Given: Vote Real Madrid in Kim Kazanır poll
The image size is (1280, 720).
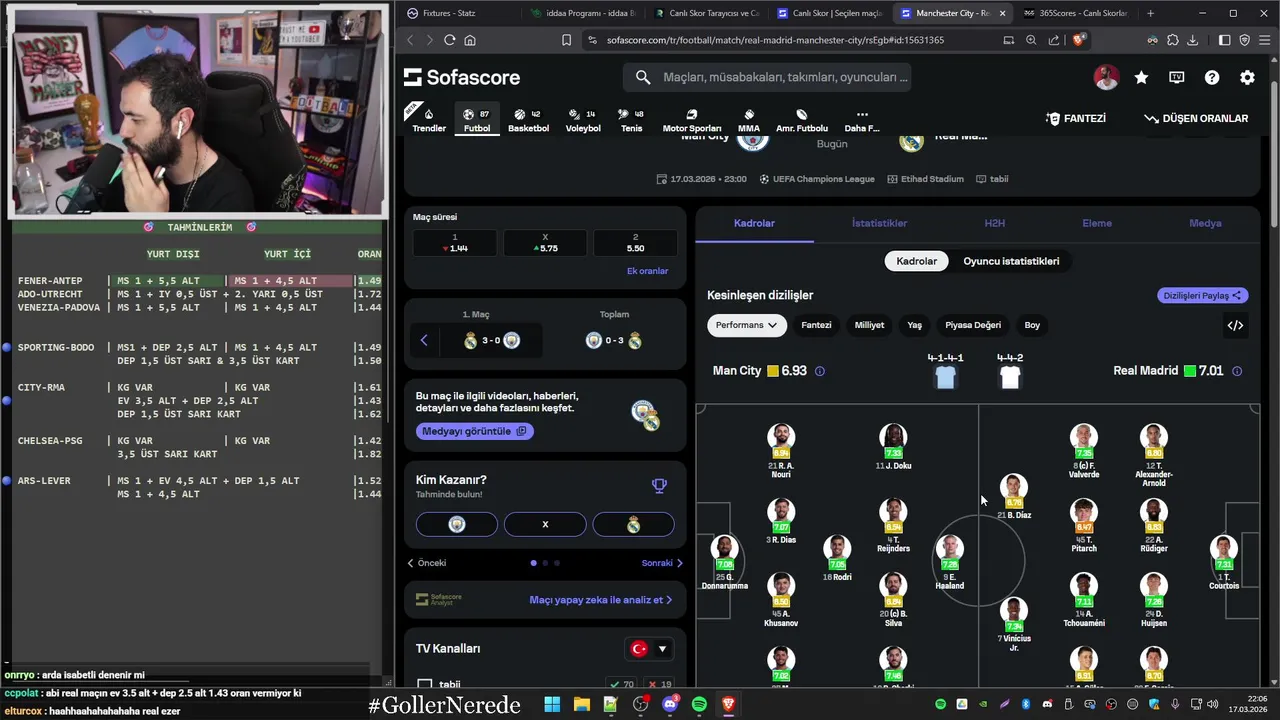Looking at the screenshot, I should click(633, 524).
